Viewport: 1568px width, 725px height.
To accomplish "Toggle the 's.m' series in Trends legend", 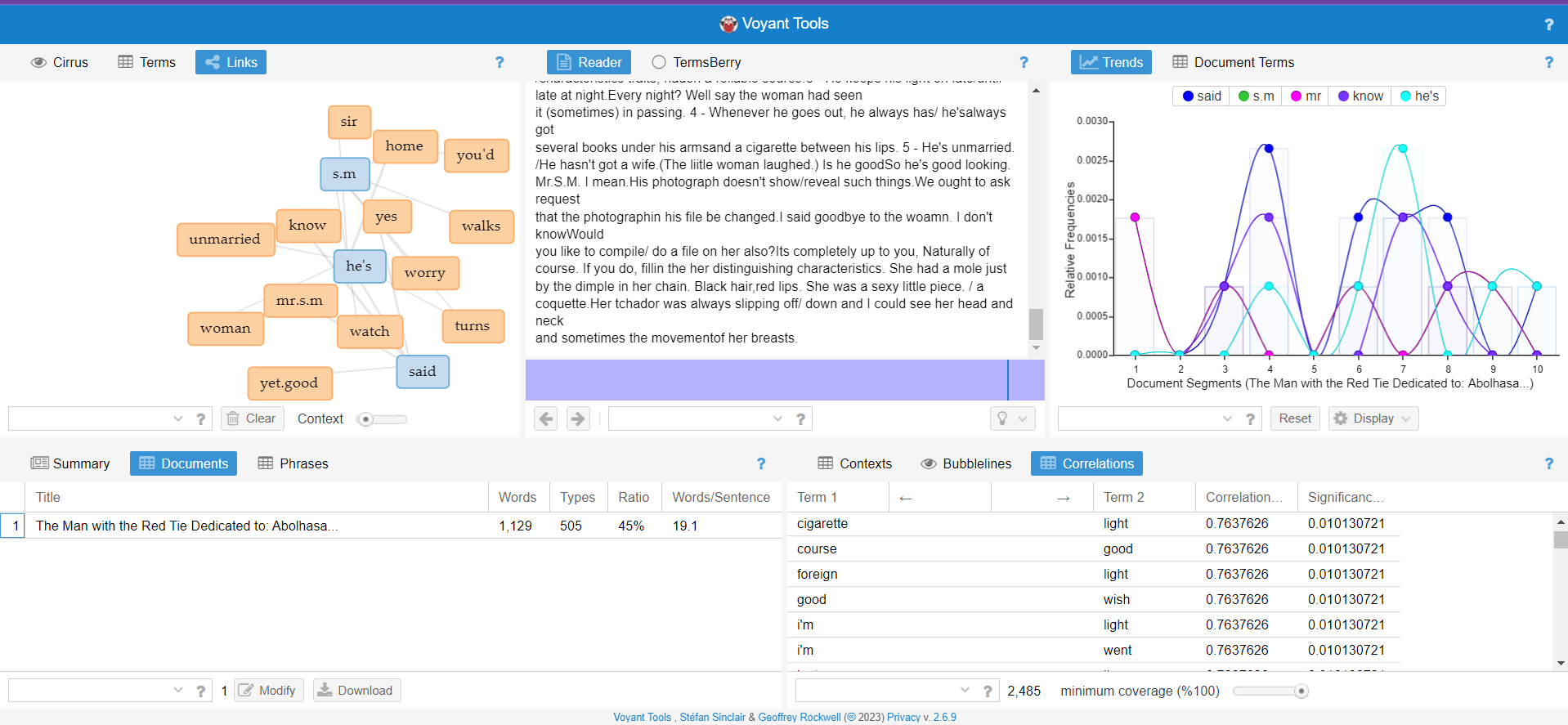I will tap(1256, 96).
